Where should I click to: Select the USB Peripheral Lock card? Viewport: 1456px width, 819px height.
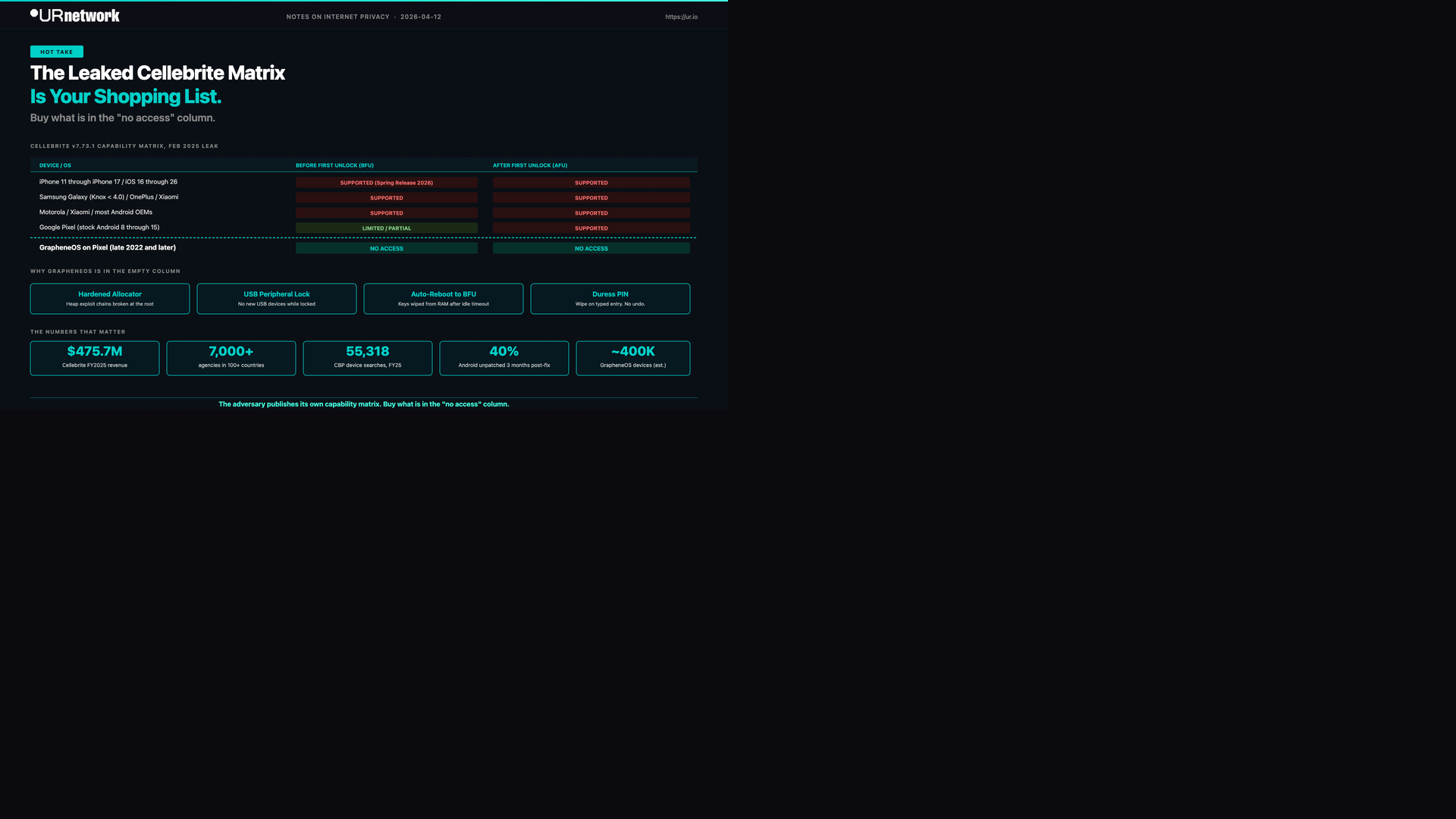click(x=277, y=299)
